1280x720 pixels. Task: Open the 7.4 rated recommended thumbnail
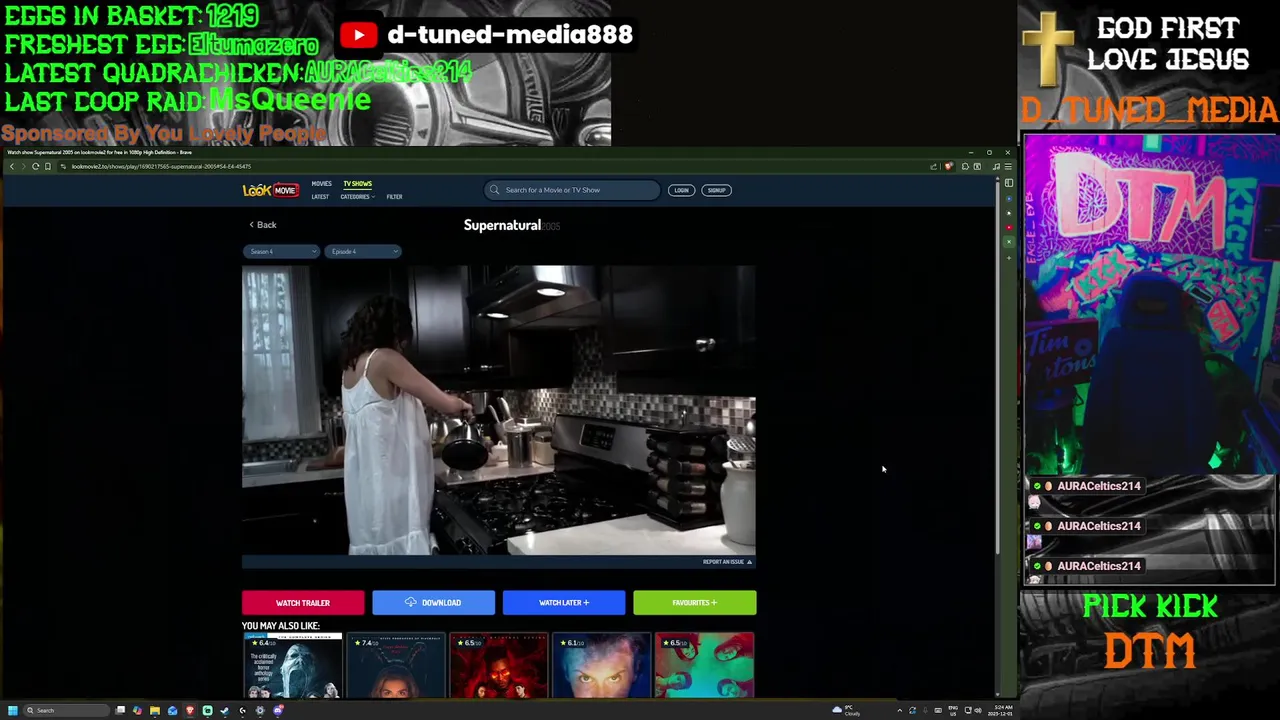pyautogui.click(x=396, y=665)
